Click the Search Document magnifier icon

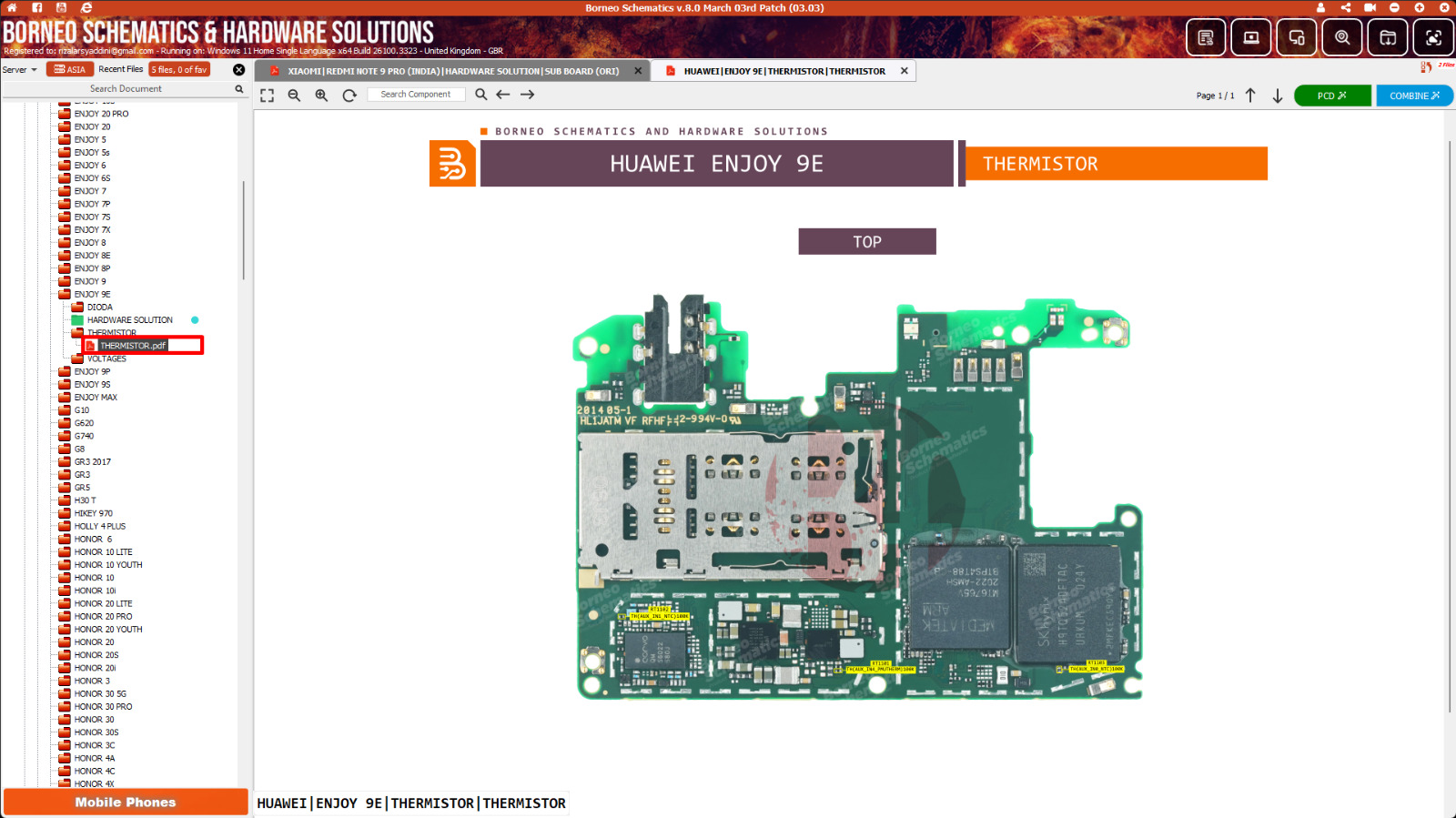tap(239, 89)
